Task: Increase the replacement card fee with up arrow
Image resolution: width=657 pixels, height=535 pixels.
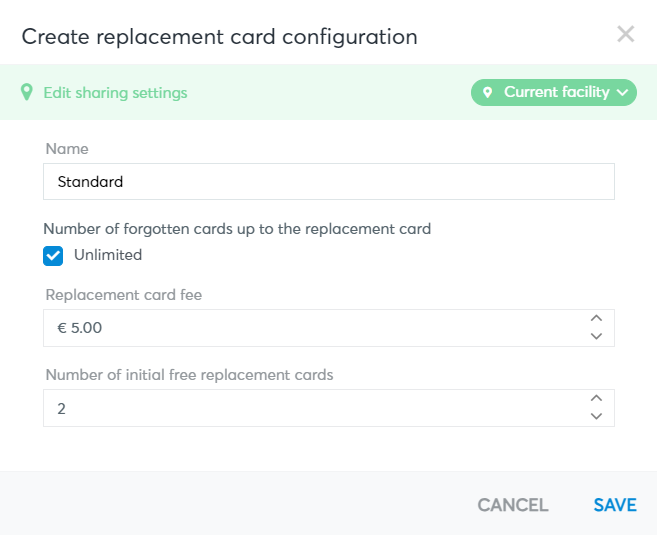Action: [596, 318]
